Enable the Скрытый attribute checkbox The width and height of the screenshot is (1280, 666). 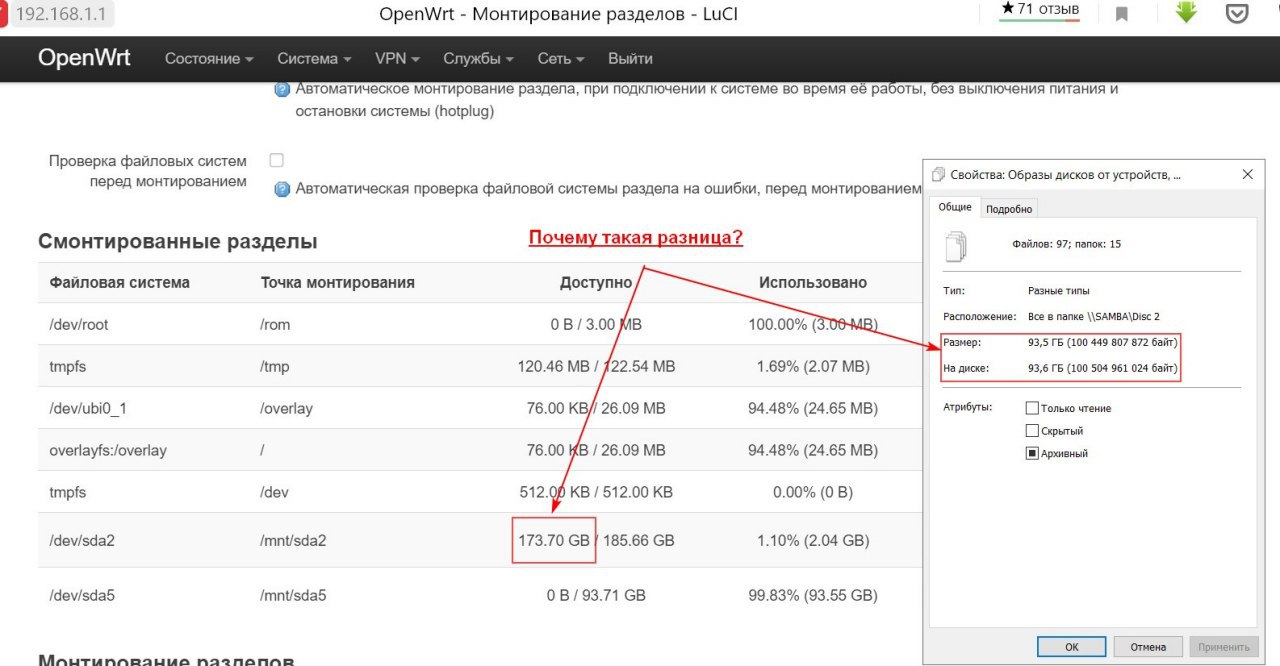(1032, 431)
